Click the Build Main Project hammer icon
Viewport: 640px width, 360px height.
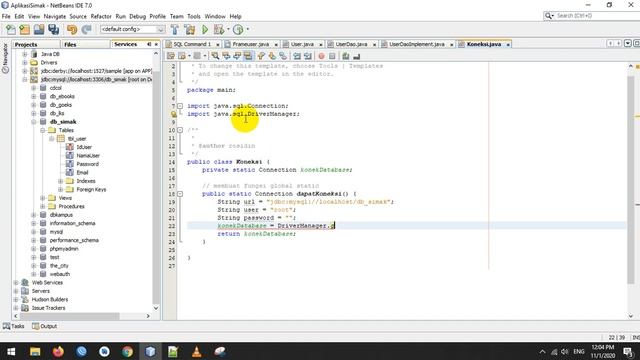click(x=174, y=29)
